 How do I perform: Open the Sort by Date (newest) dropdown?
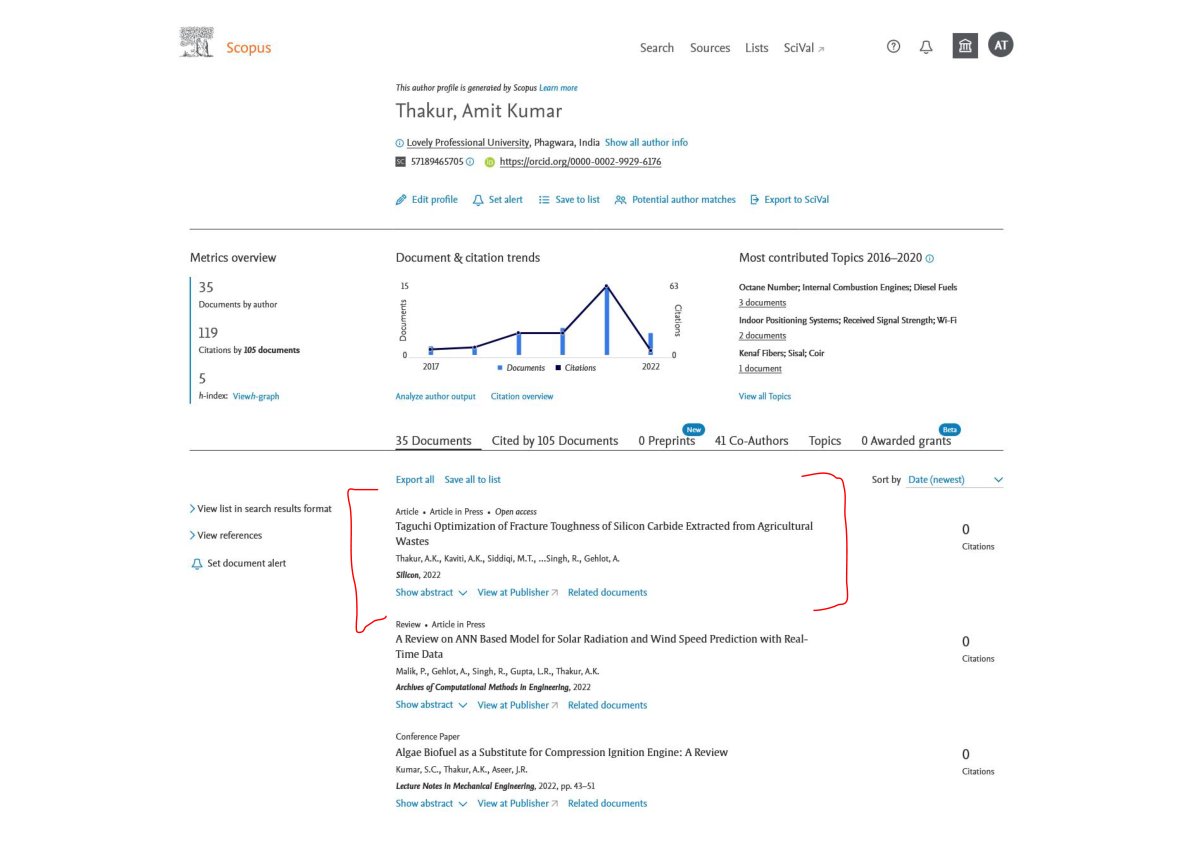click(955, 480)
